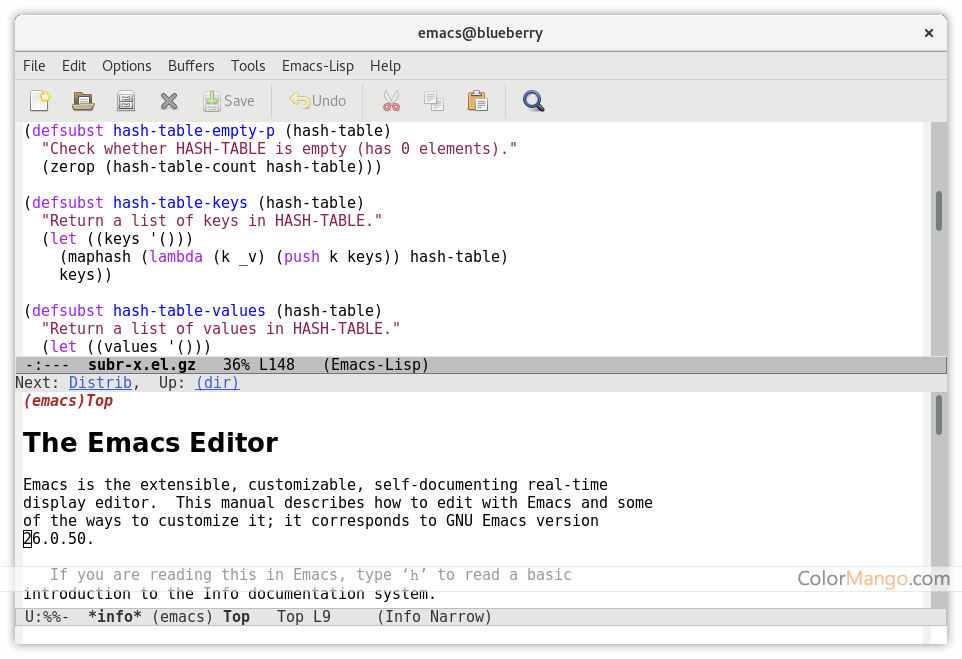Click the "Return a list of values" docstring
The height and width of the screenshot is (659, 962).
tap(221, 328)
